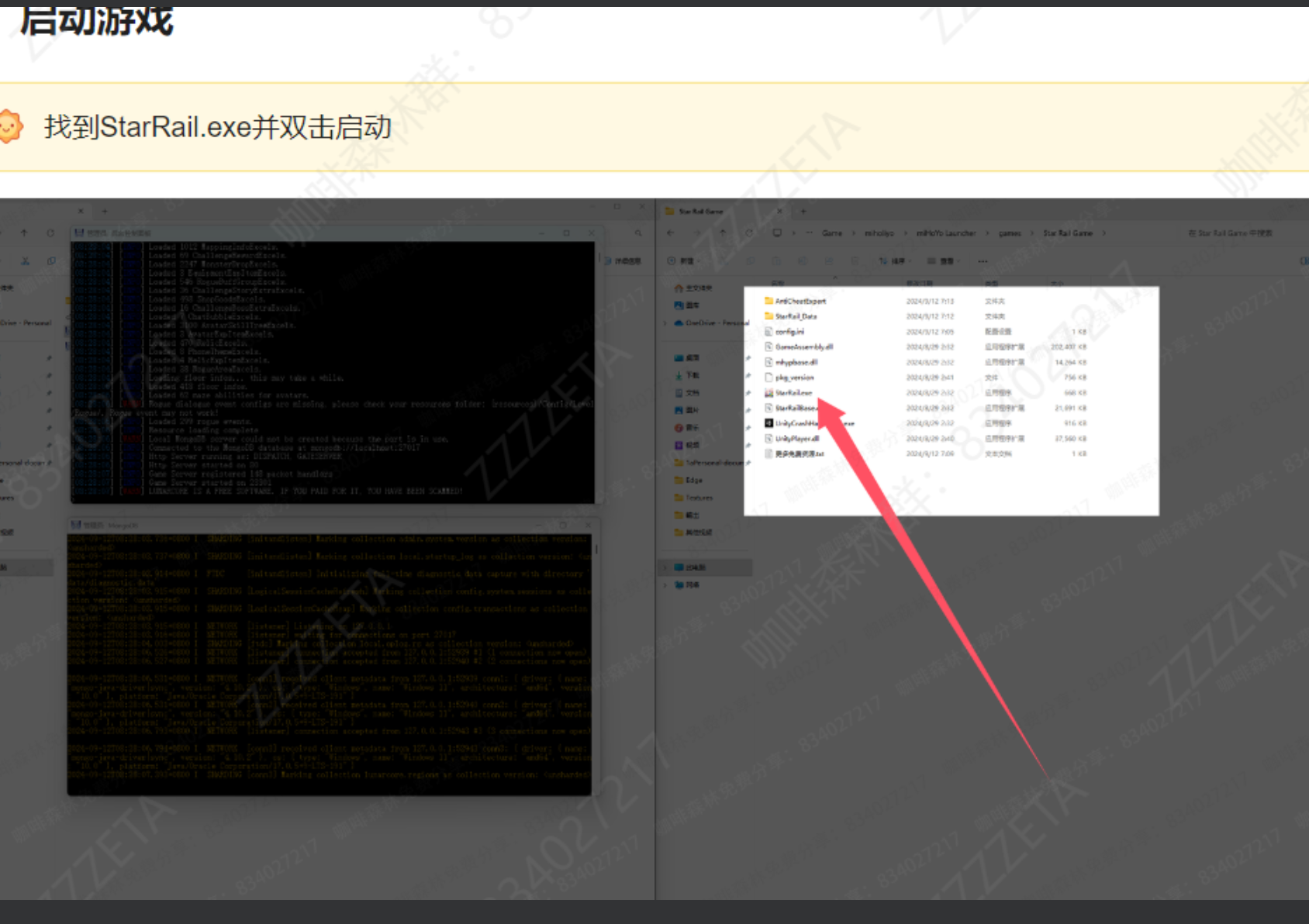This screenshot has width=1309, height=924.
Task: Open the Sort (排序) dropdown in explorer toolbar
Action: [895, 261]
